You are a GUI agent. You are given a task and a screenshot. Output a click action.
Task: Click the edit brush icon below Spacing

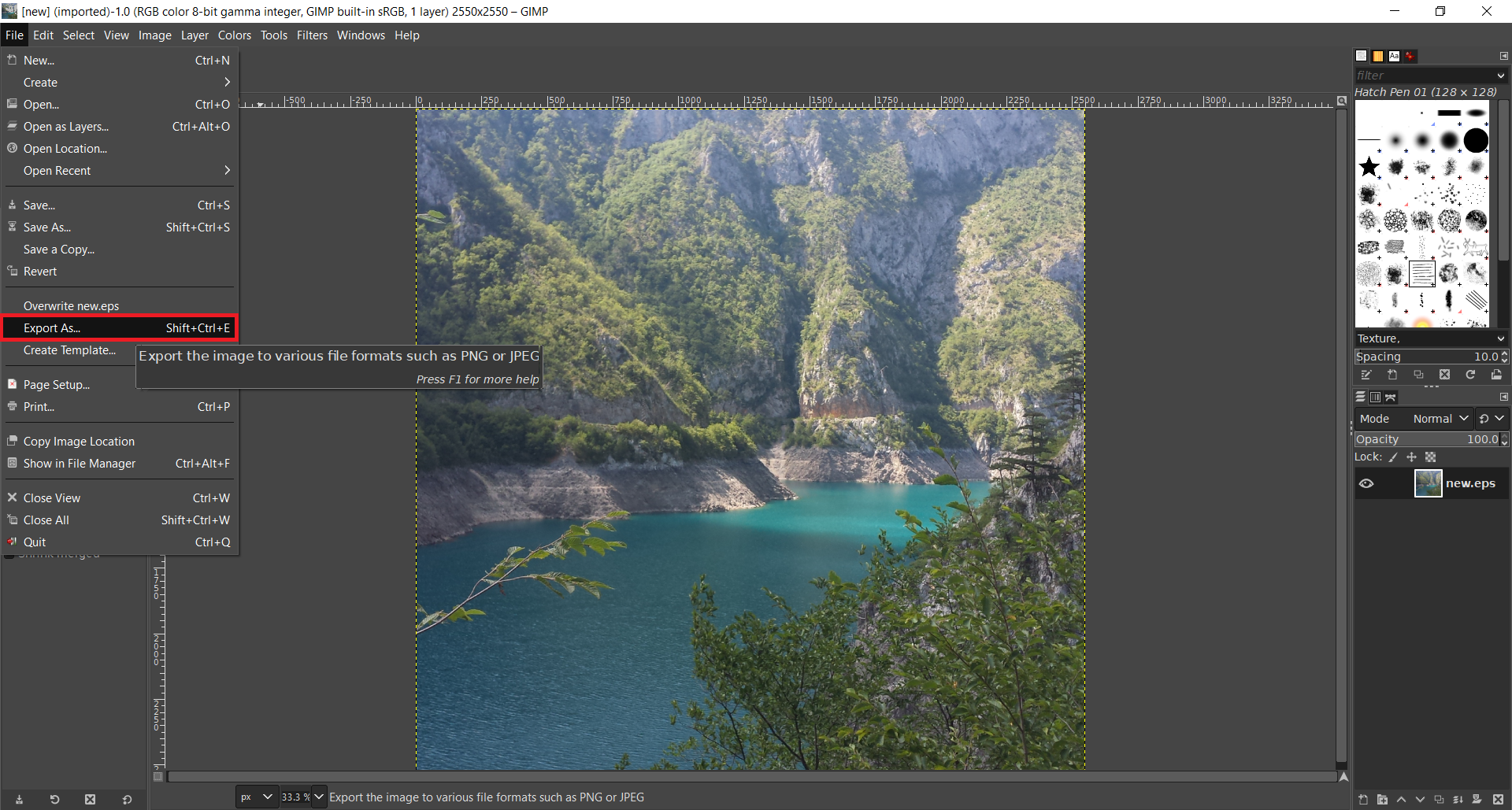(1366, 375)
